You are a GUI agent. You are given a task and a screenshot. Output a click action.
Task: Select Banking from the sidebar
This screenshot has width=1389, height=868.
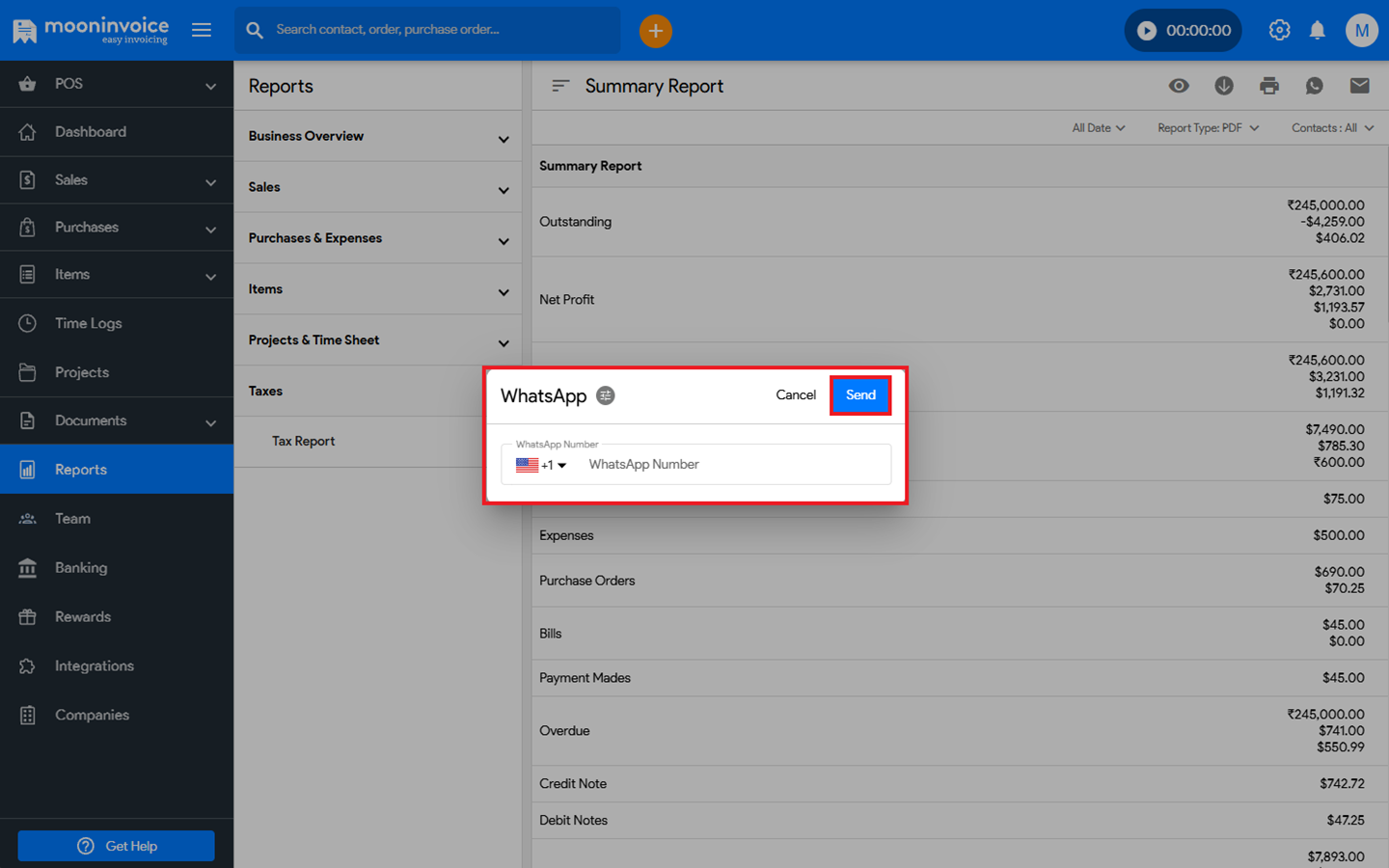click(81, 568)
